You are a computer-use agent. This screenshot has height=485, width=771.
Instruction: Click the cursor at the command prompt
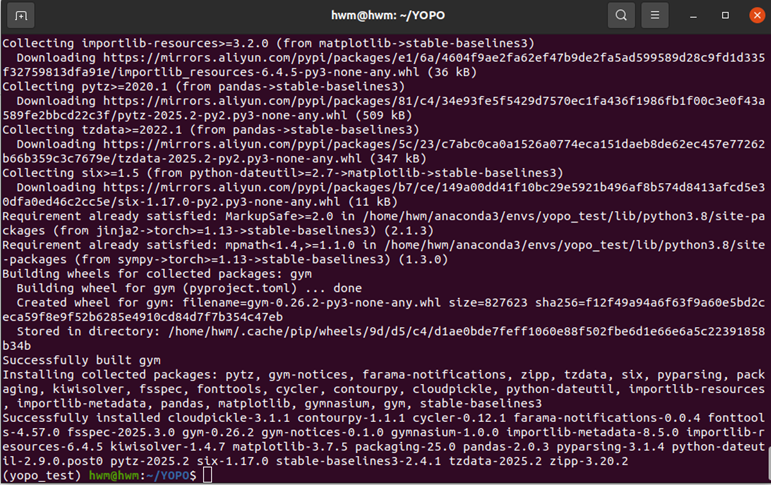(x=207, y=476)
